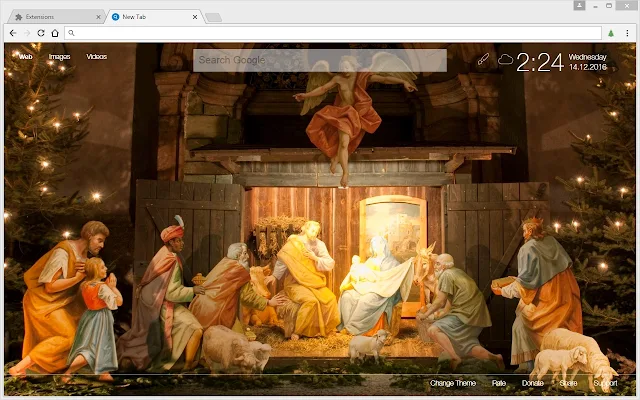Open the Change Theme link

(453, 383)
